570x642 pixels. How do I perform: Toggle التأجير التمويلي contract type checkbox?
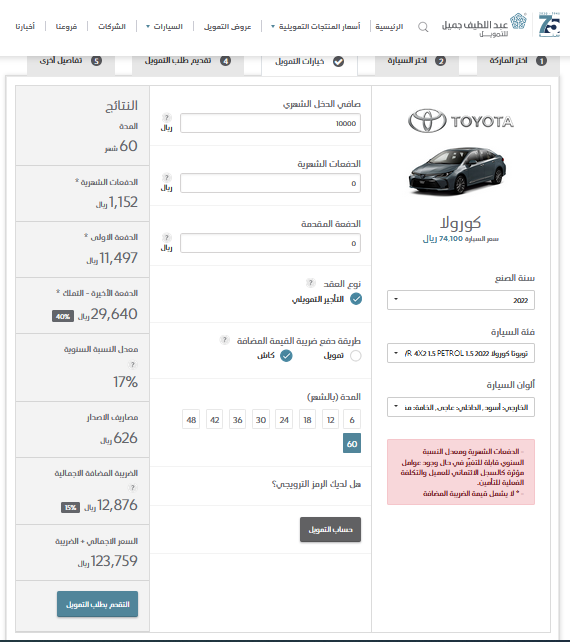[x=356, y=299]
